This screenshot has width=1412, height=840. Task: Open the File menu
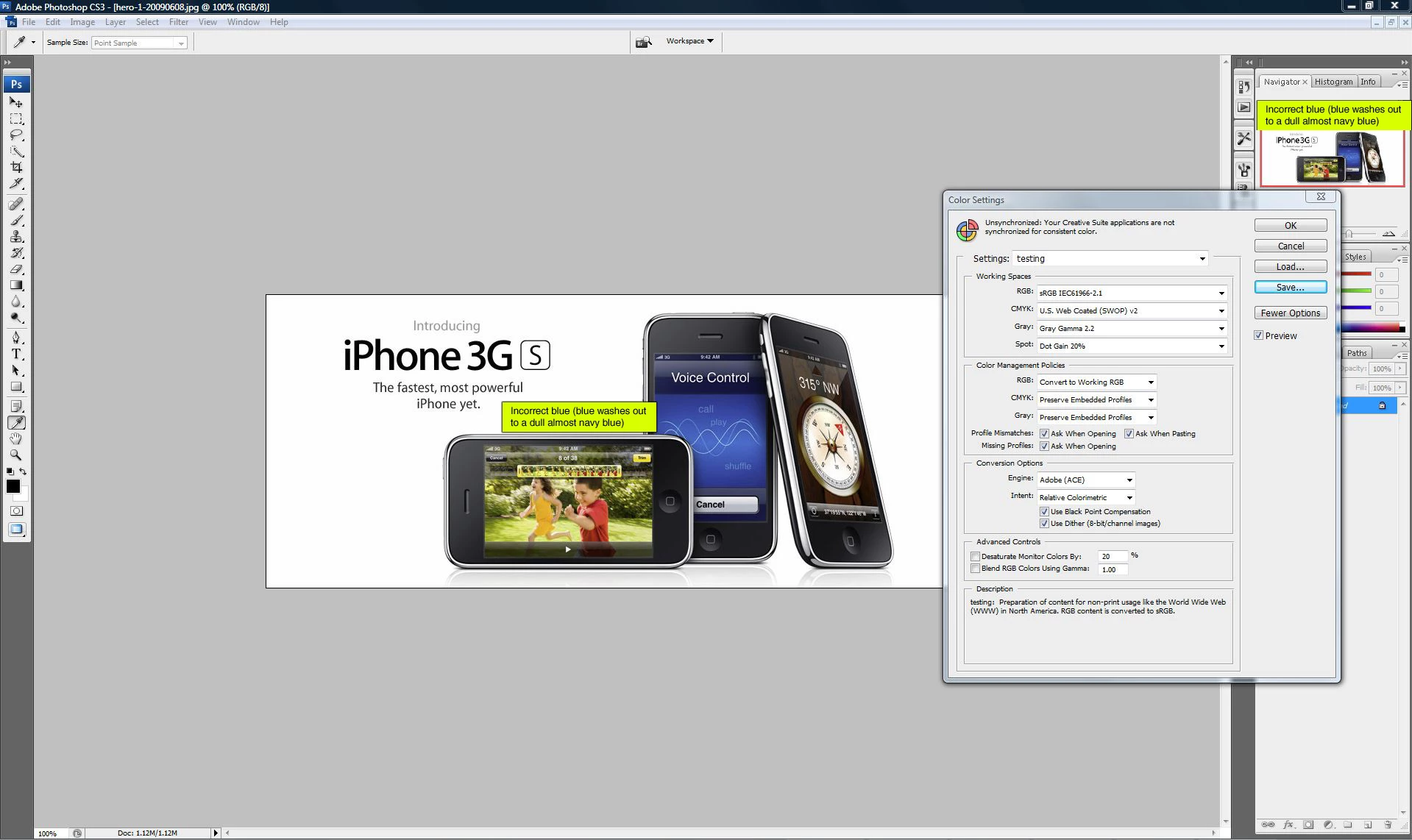[29, 22]
